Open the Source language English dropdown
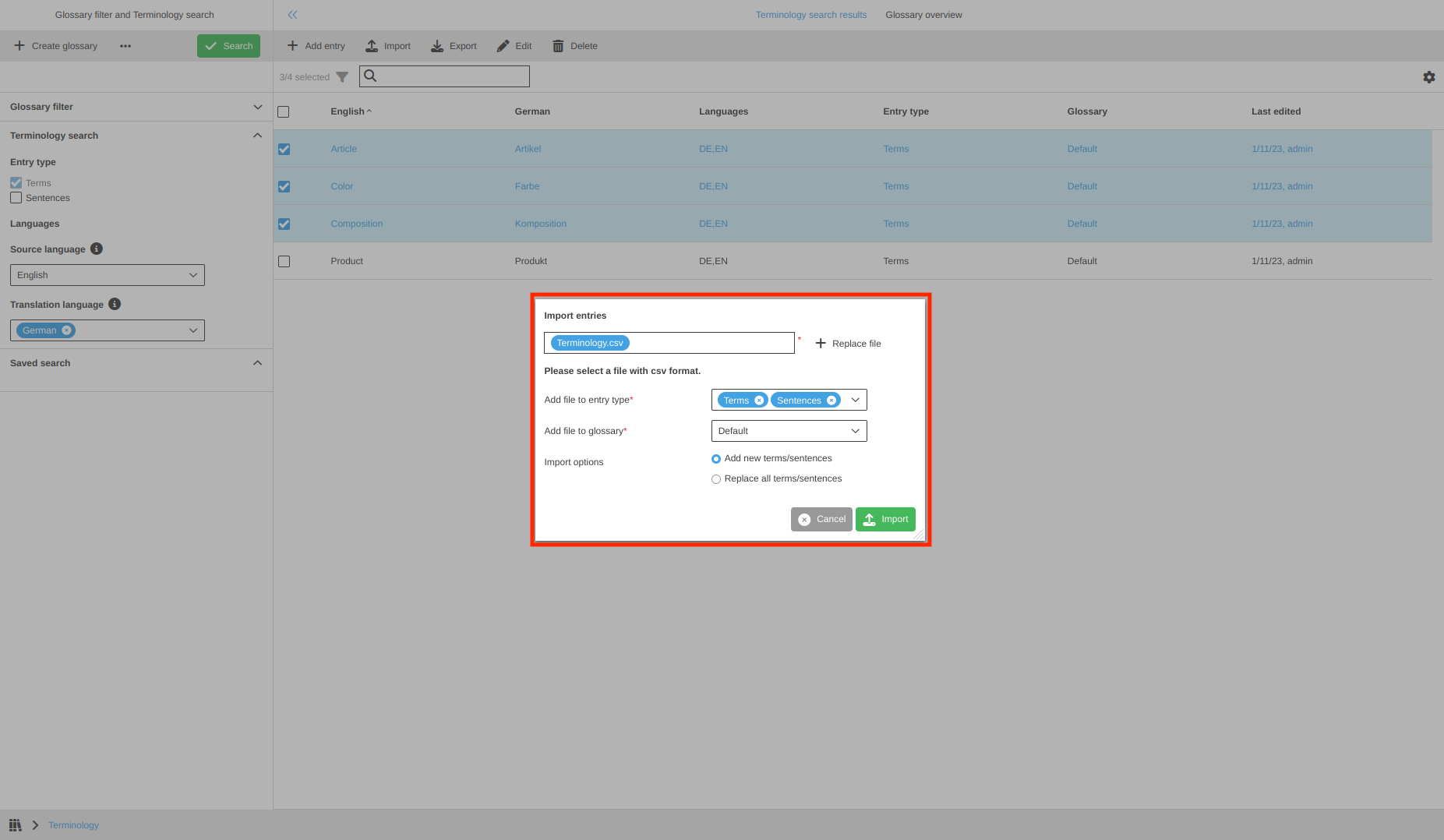Screen dimensions: 1444x840 coord(108,275)
